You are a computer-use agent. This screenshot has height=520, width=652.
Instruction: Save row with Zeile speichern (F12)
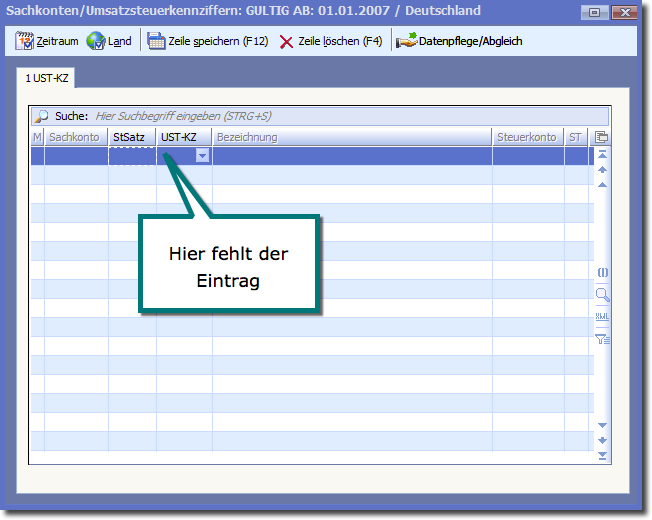(208, 42)
